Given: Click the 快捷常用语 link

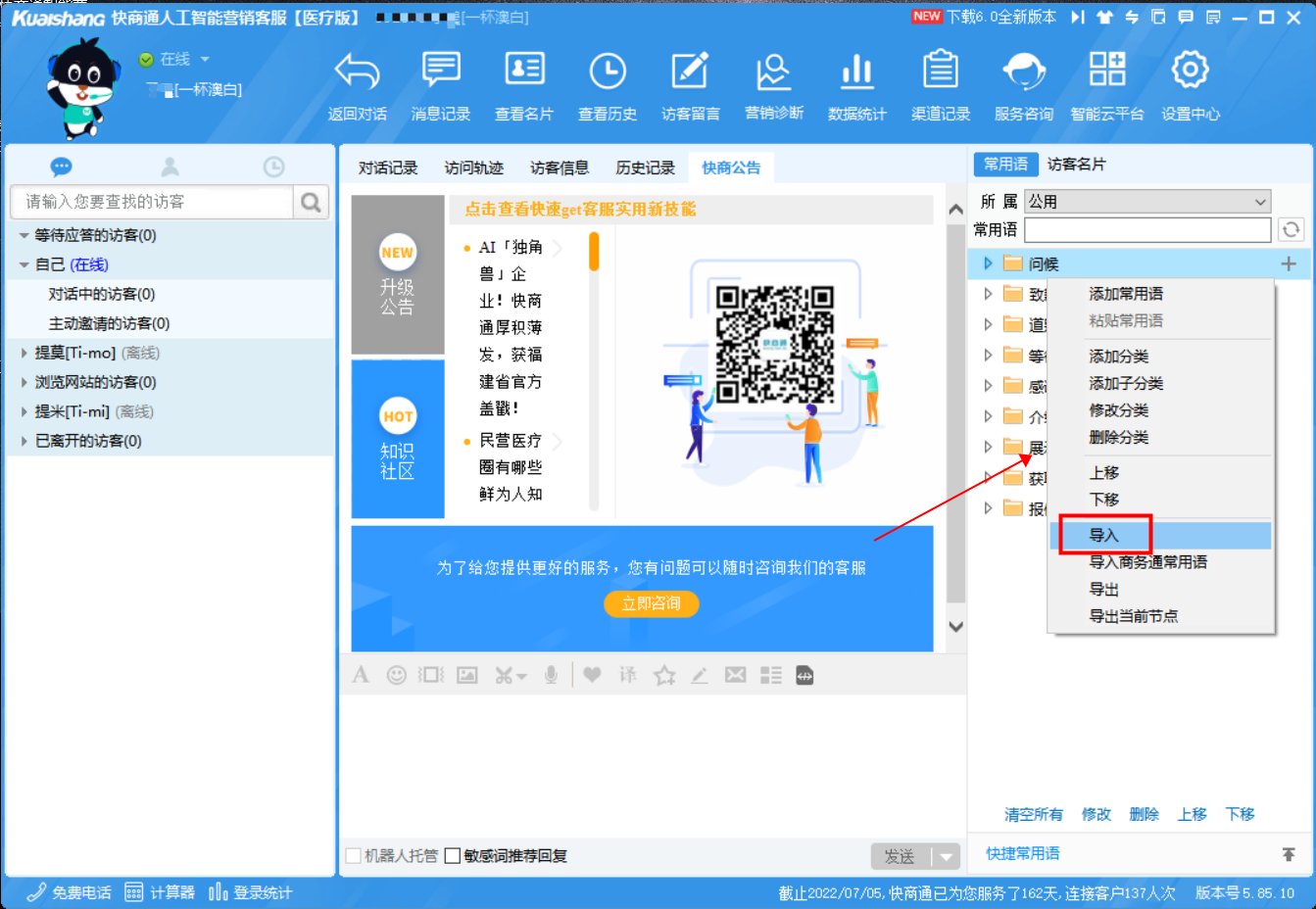Looking at the screenshot, I should coord(1023,853).
